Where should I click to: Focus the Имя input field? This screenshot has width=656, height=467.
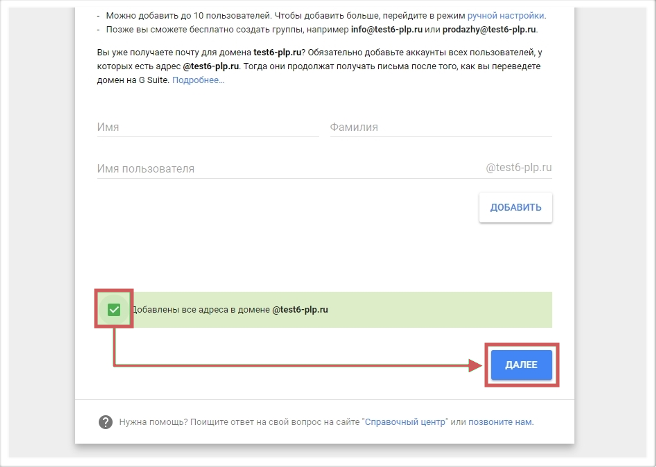tap(208, 127)
